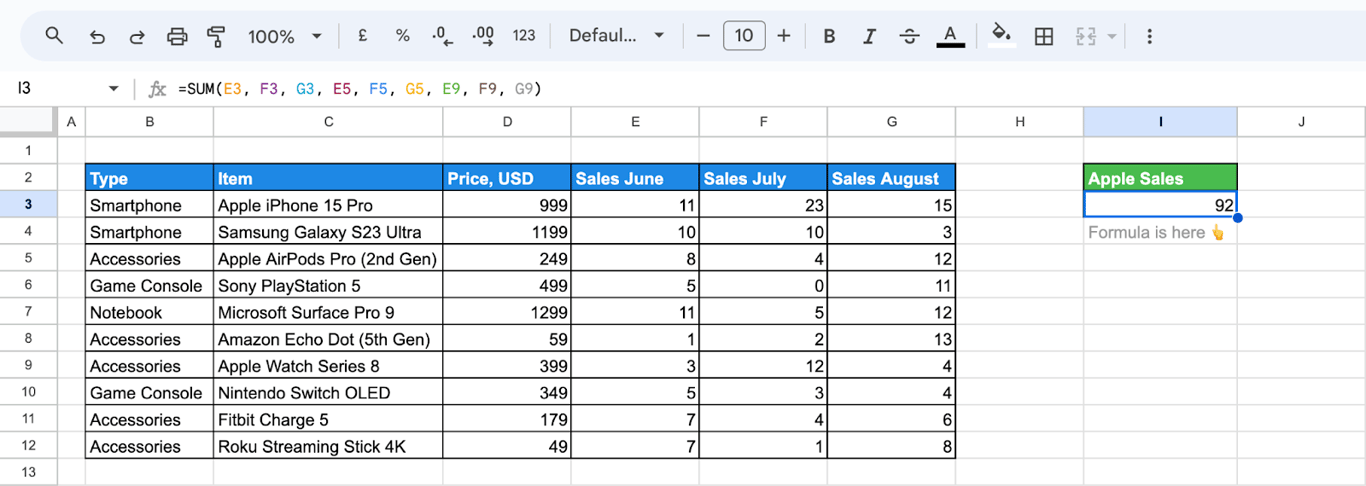Select the Apple Sales header cell

(1160, 178)
